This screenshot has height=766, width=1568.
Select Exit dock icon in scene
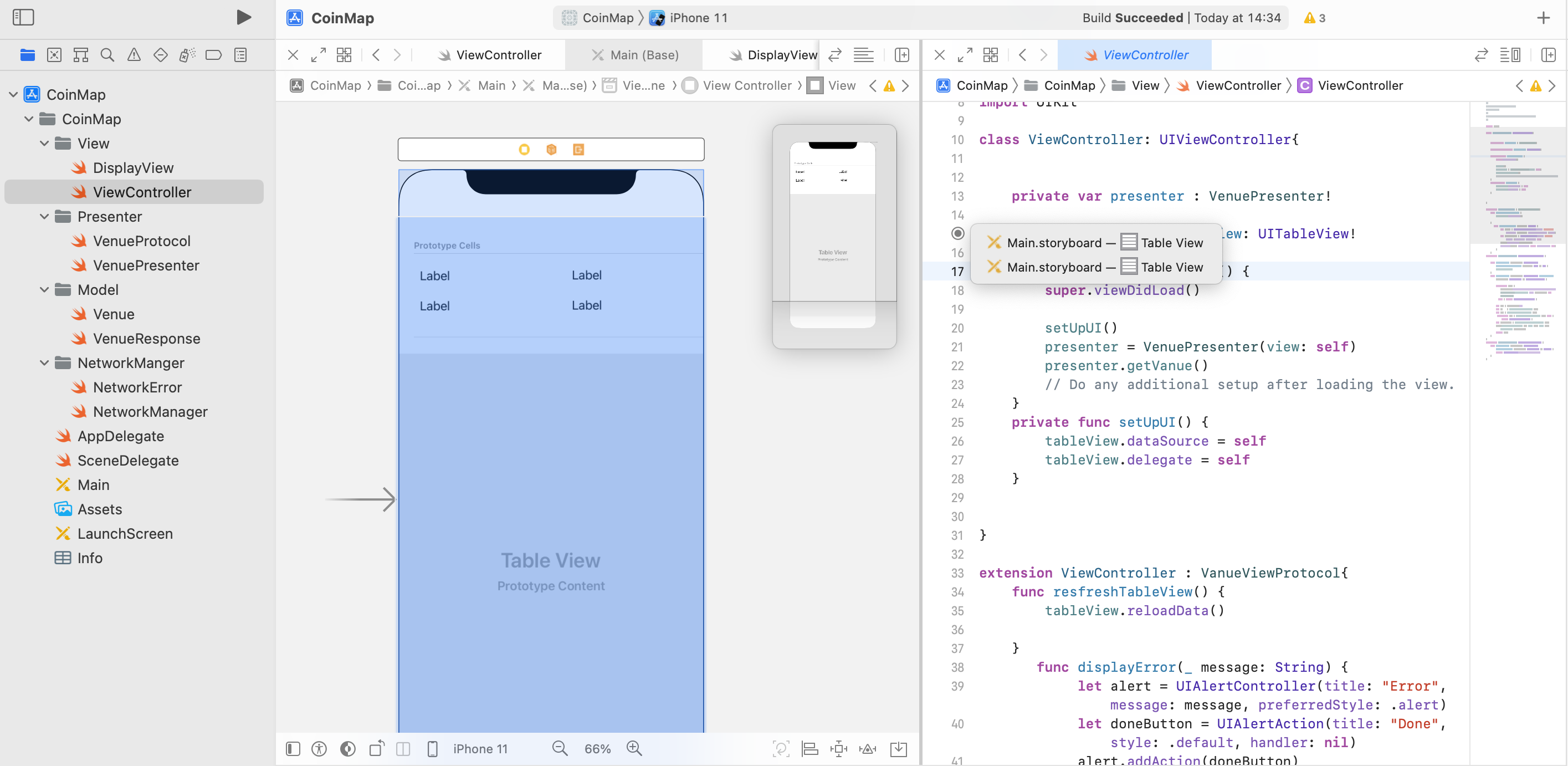[578, 149]
